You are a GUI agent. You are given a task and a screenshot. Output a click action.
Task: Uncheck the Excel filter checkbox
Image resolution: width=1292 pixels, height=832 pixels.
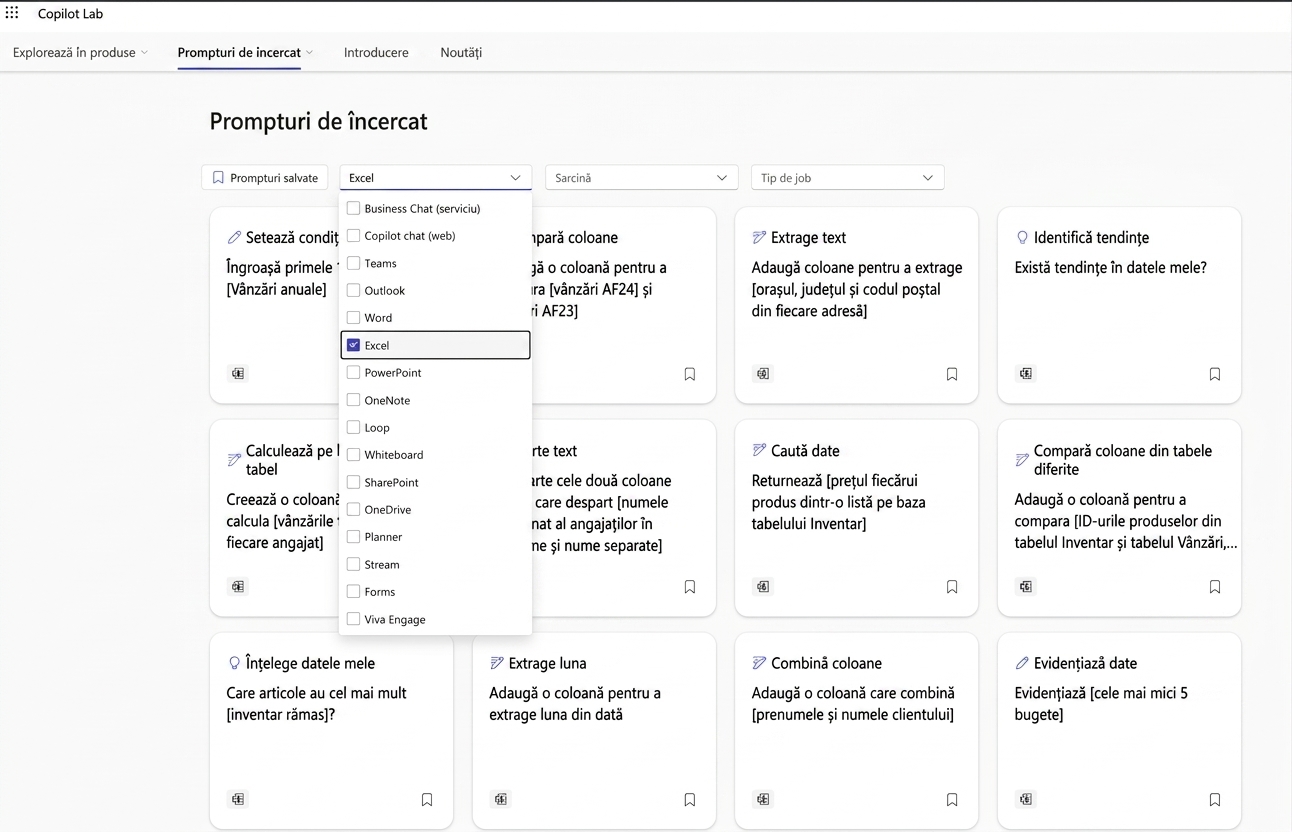[353, 345]
